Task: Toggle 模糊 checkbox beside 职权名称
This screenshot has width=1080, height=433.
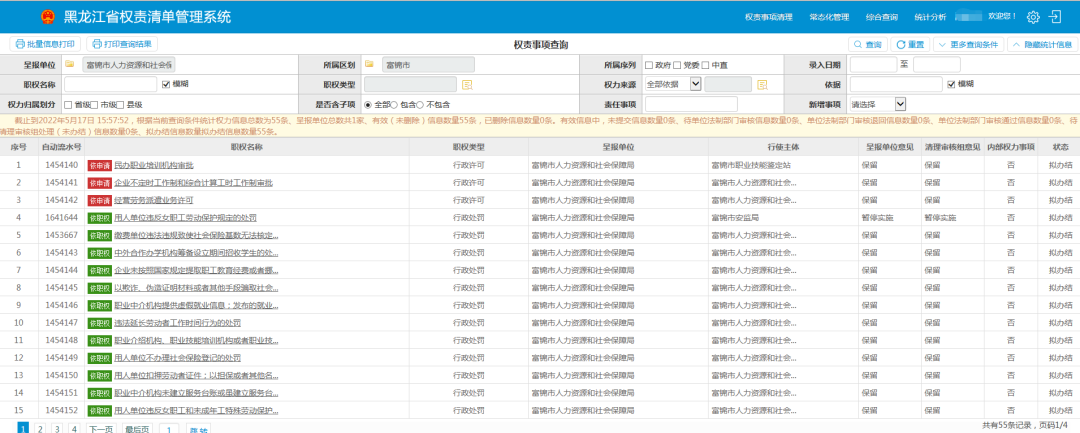Action: [x=166, y=85]
